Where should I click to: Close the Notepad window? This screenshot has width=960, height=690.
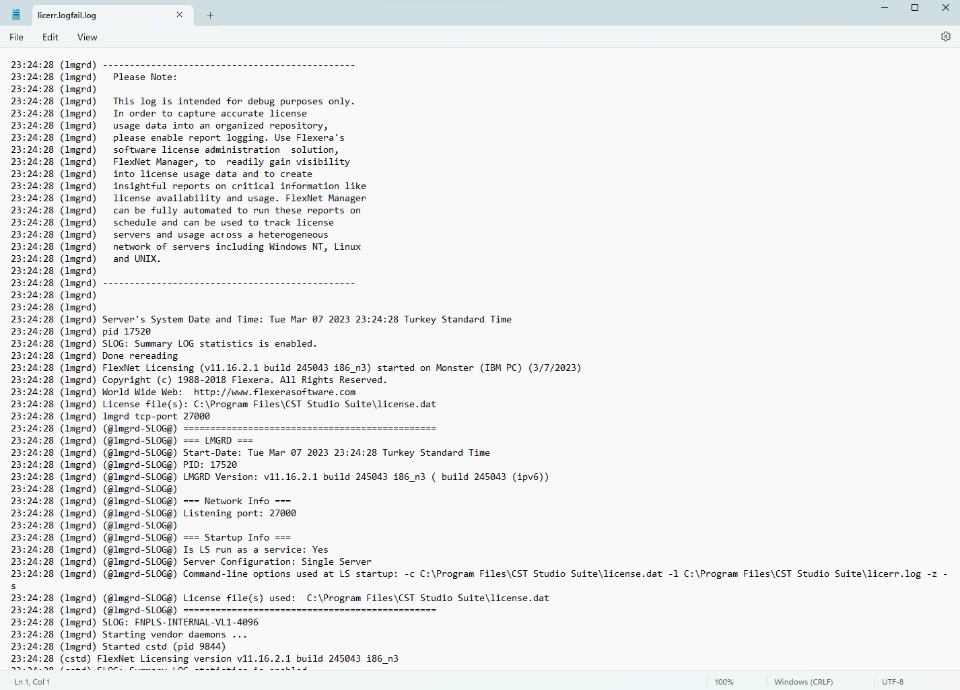[x=945, y=8]
